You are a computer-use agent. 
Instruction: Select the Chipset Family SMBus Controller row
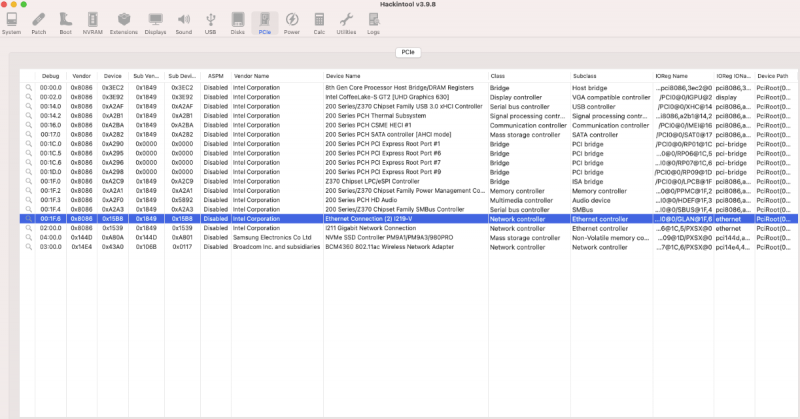(x=409, y=209)
